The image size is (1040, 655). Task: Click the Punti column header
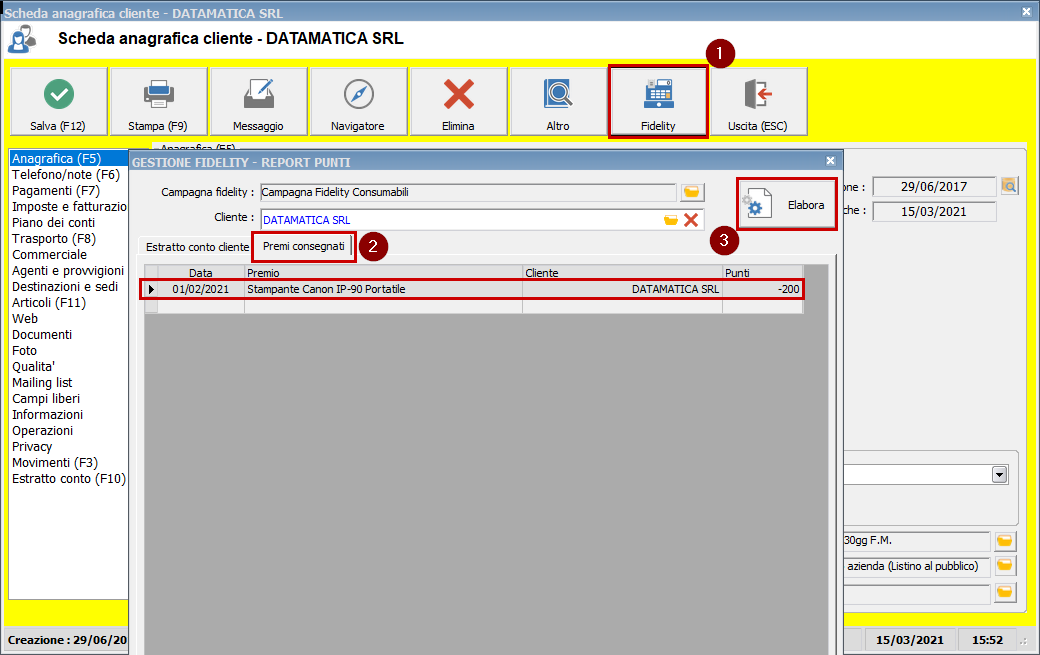[763, 272]
